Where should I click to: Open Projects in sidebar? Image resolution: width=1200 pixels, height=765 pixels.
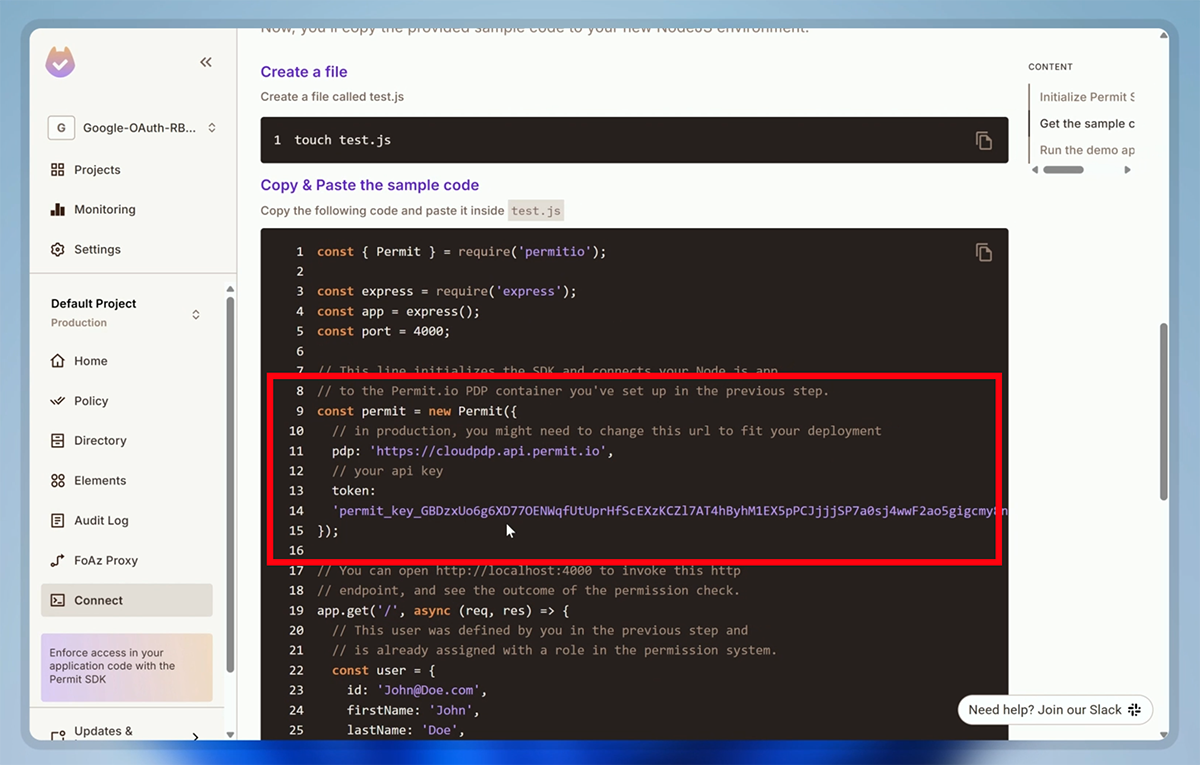point(97,170)
